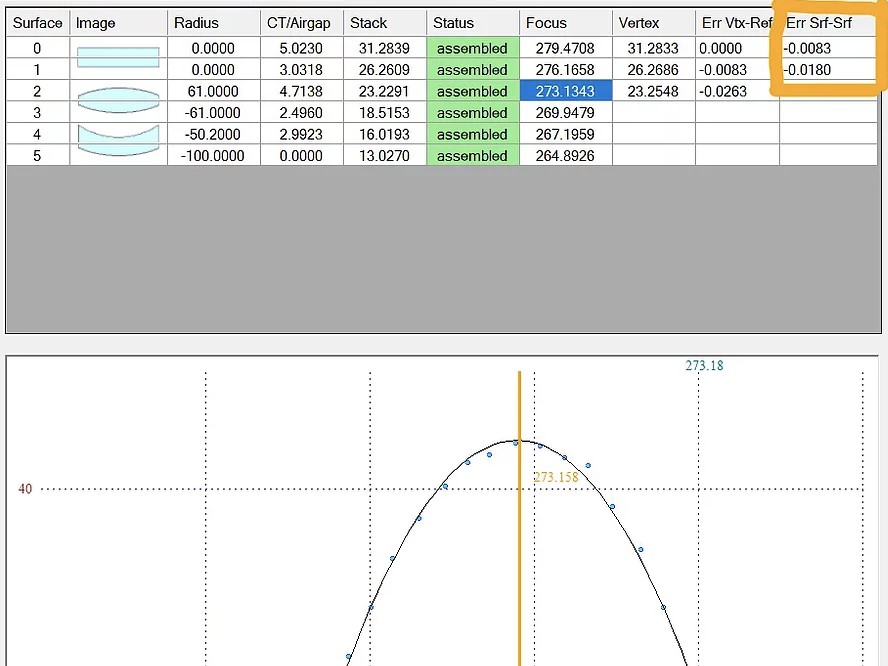Image resolution: width=888 pixels, height=666 pixels.
Task: Click focus value 279.4708
Action: [565, 48]
